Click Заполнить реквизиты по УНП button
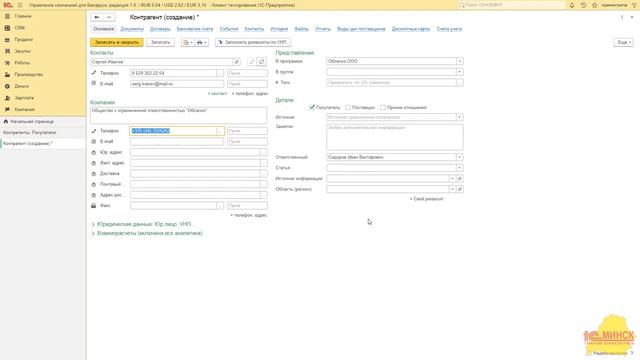This screenshot has height=360, width=640. coord(253,42)
